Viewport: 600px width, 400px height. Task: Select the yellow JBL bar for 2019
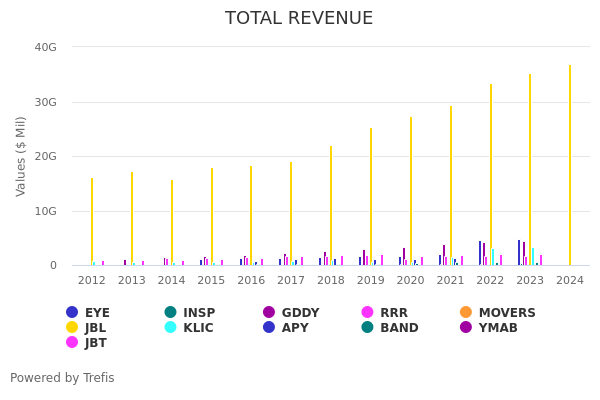[x=370, y=196]
